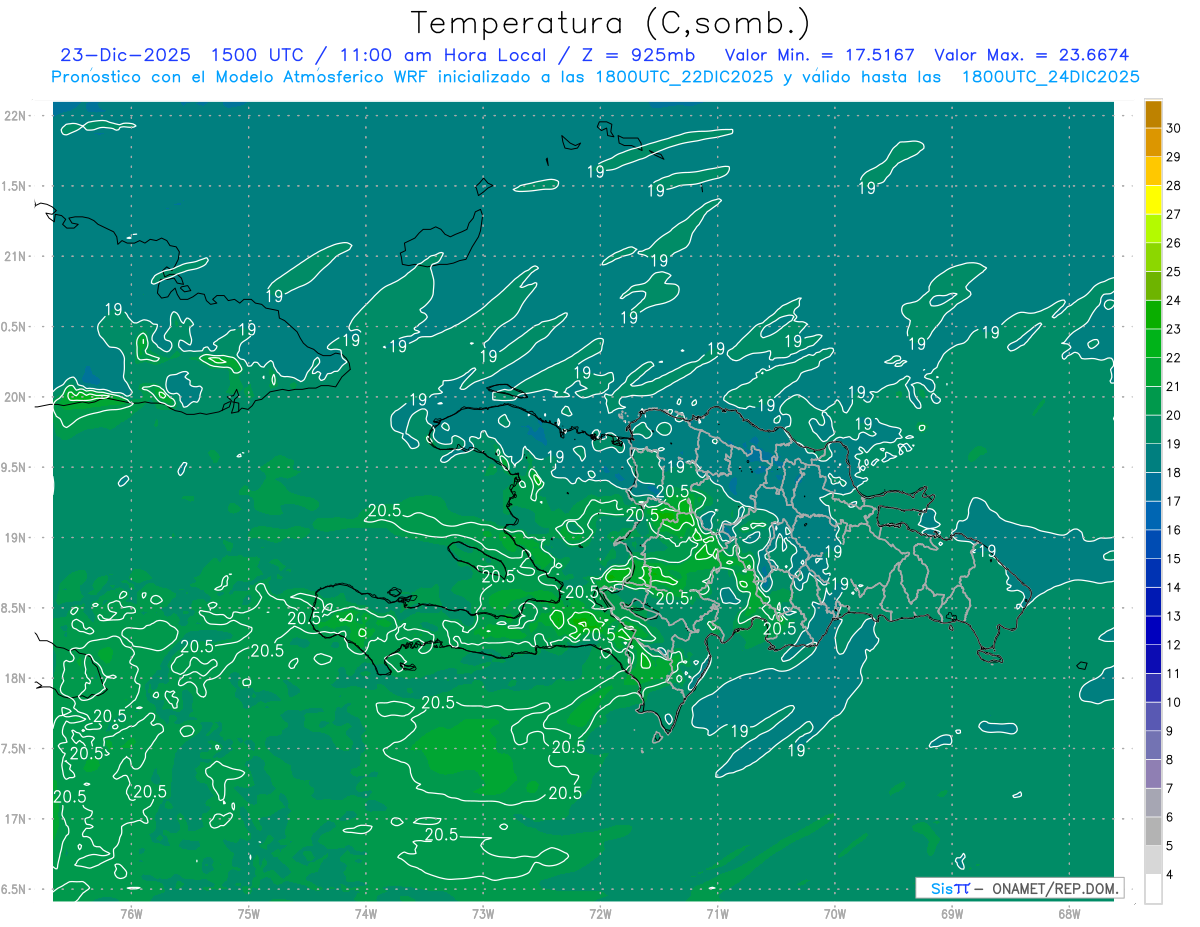Click the '20N' latitude axis label
The height and width of the screenshot is (927, 1200).
pyautogui.click(x=14, y=397)
